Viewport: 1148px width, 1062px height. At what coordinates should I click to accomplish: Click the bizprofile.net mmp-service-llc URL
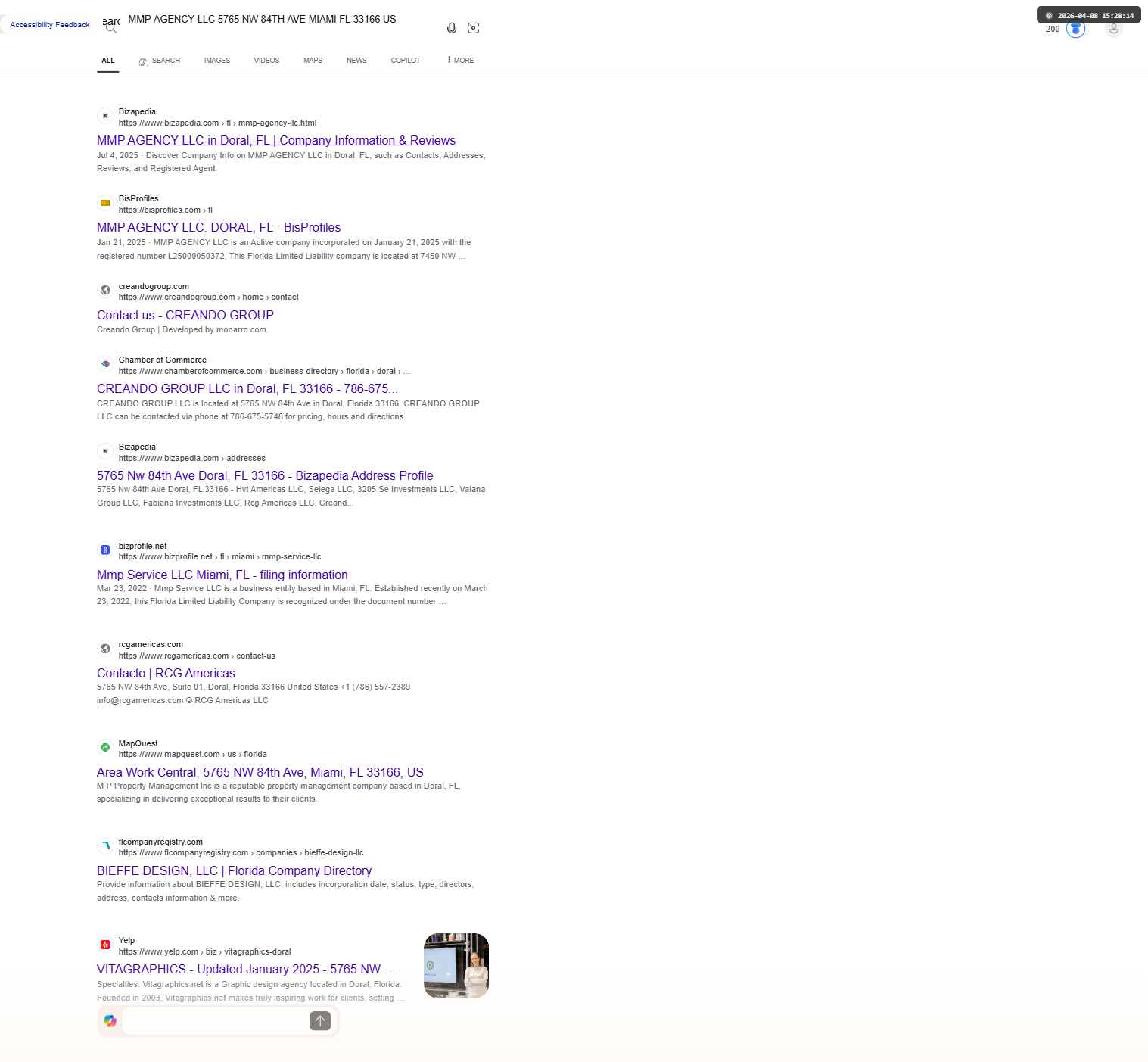point(219,557)
